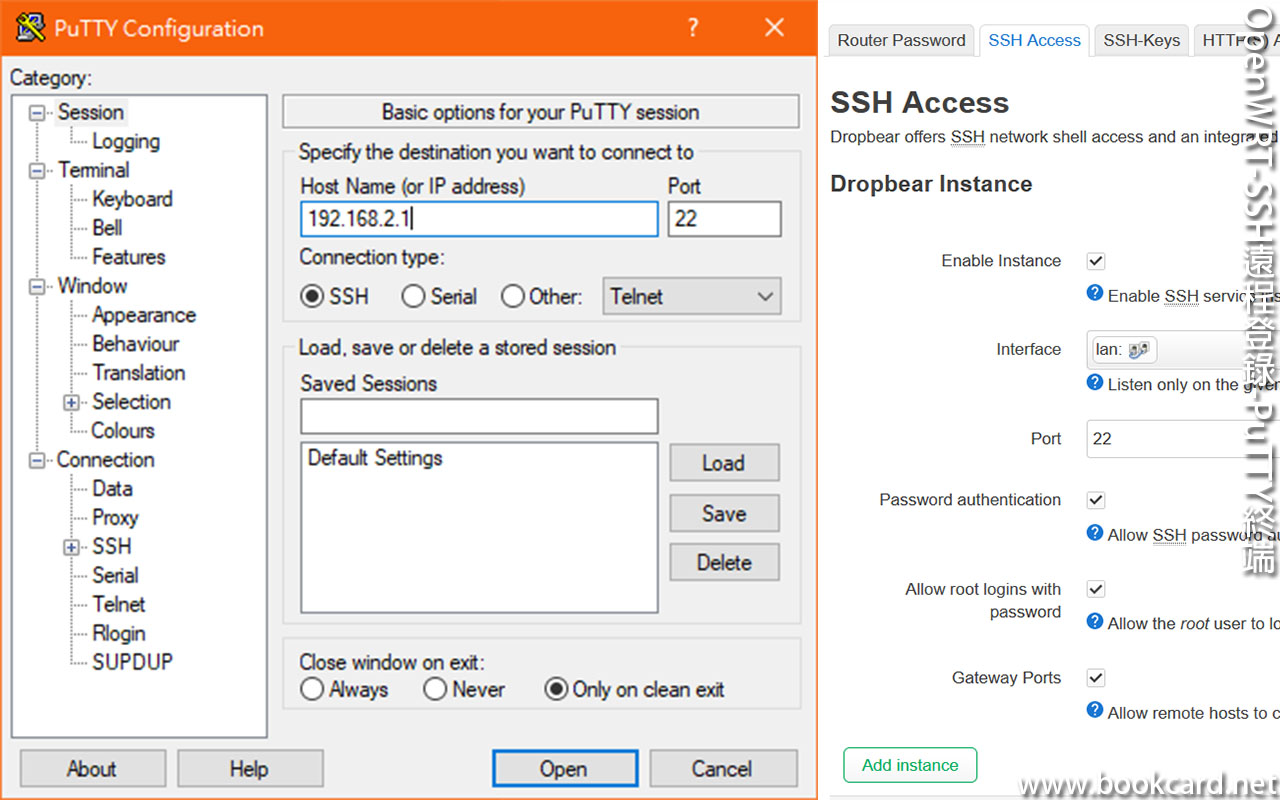This screenshot has width=1280, height=800.
Task: Expand the Selection tree node
Action: [71, 402]
